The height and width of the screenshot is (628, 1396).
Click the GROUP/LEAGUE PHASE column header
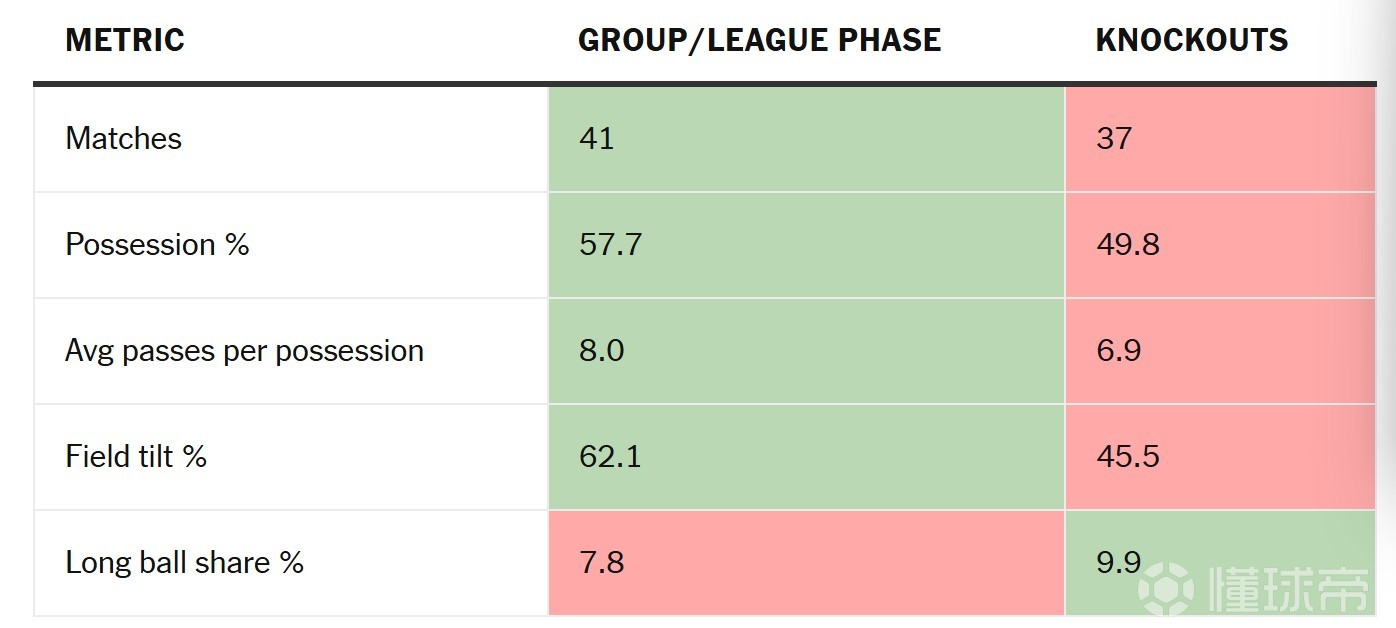click(759, 40)
